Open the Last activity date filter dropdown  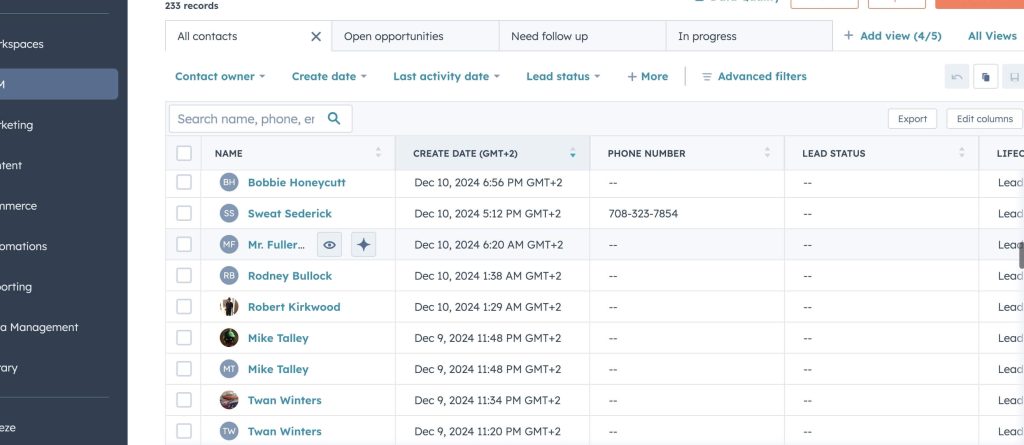point(447,76)
